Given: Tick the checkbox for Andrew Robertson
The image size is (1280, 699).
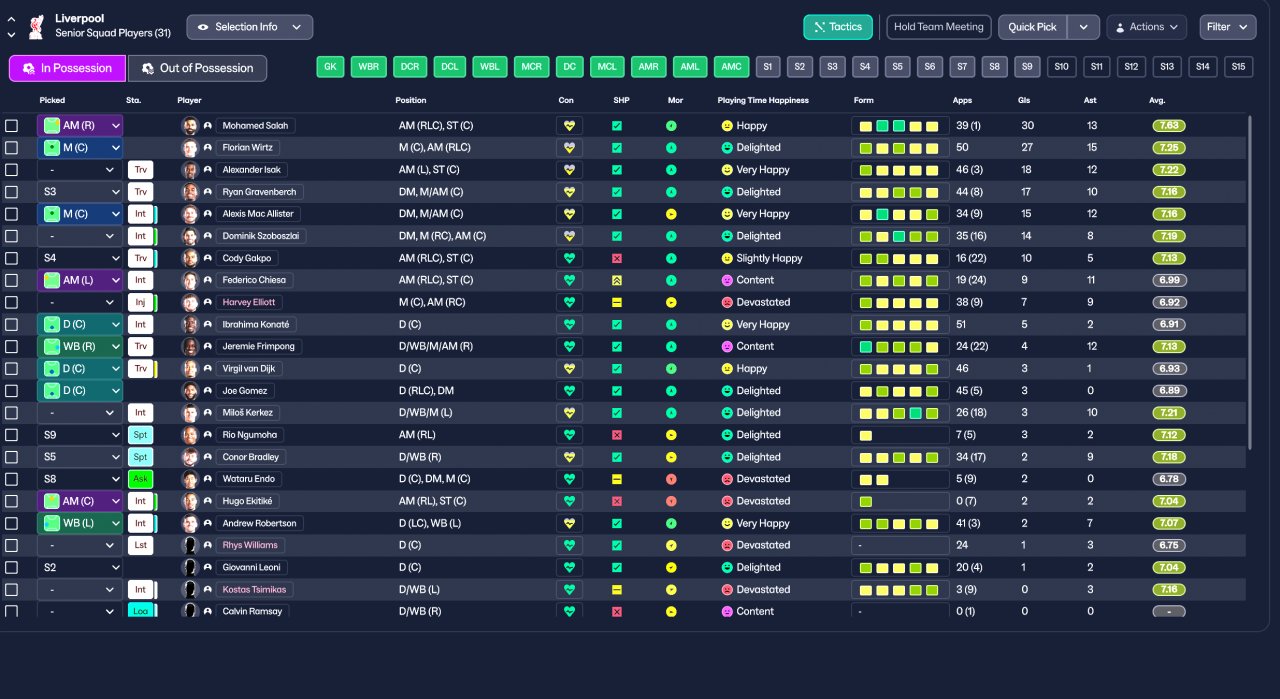Looking at the screenshot, I should 11,523.
